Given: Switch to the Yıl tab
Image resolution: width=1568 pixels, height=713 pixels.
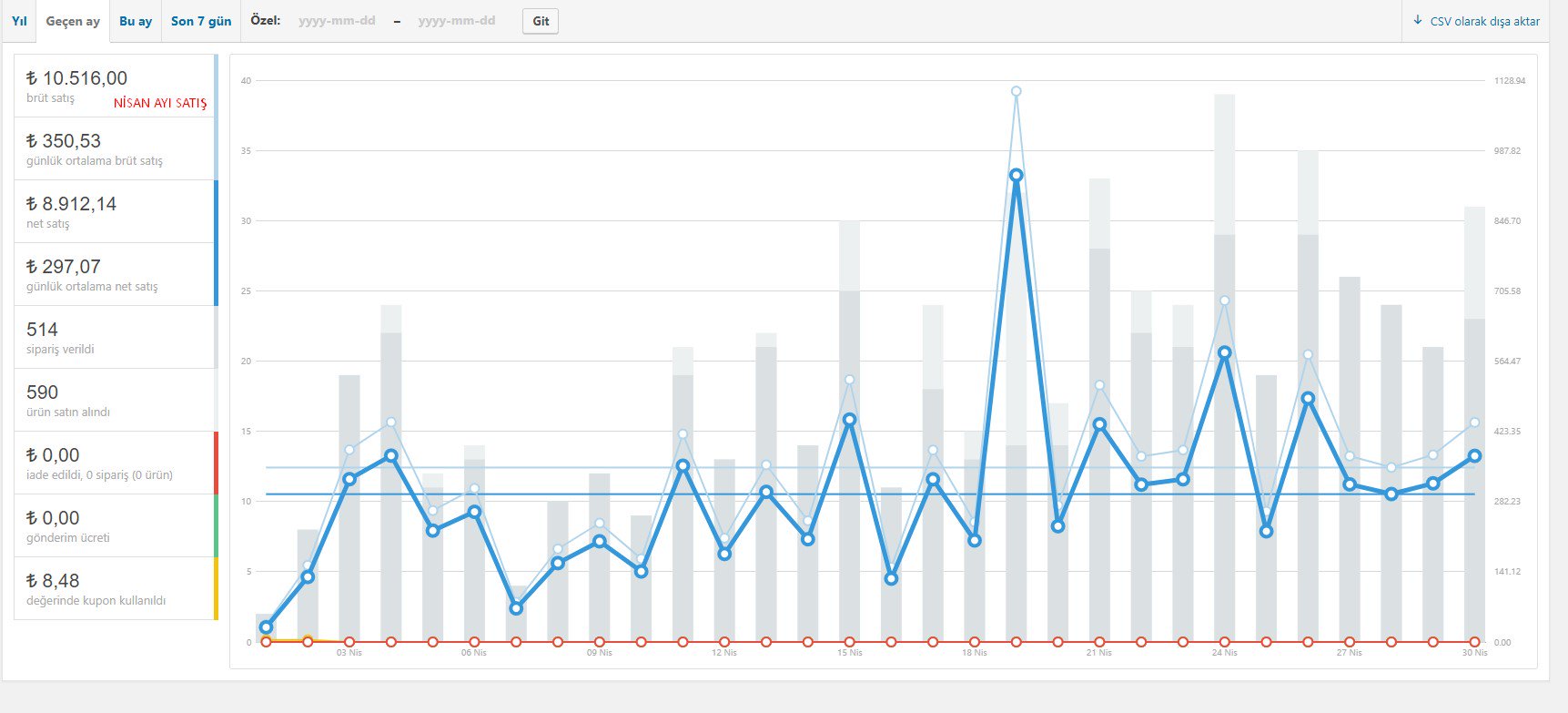Looking at the screenshot, I should 19,21.
